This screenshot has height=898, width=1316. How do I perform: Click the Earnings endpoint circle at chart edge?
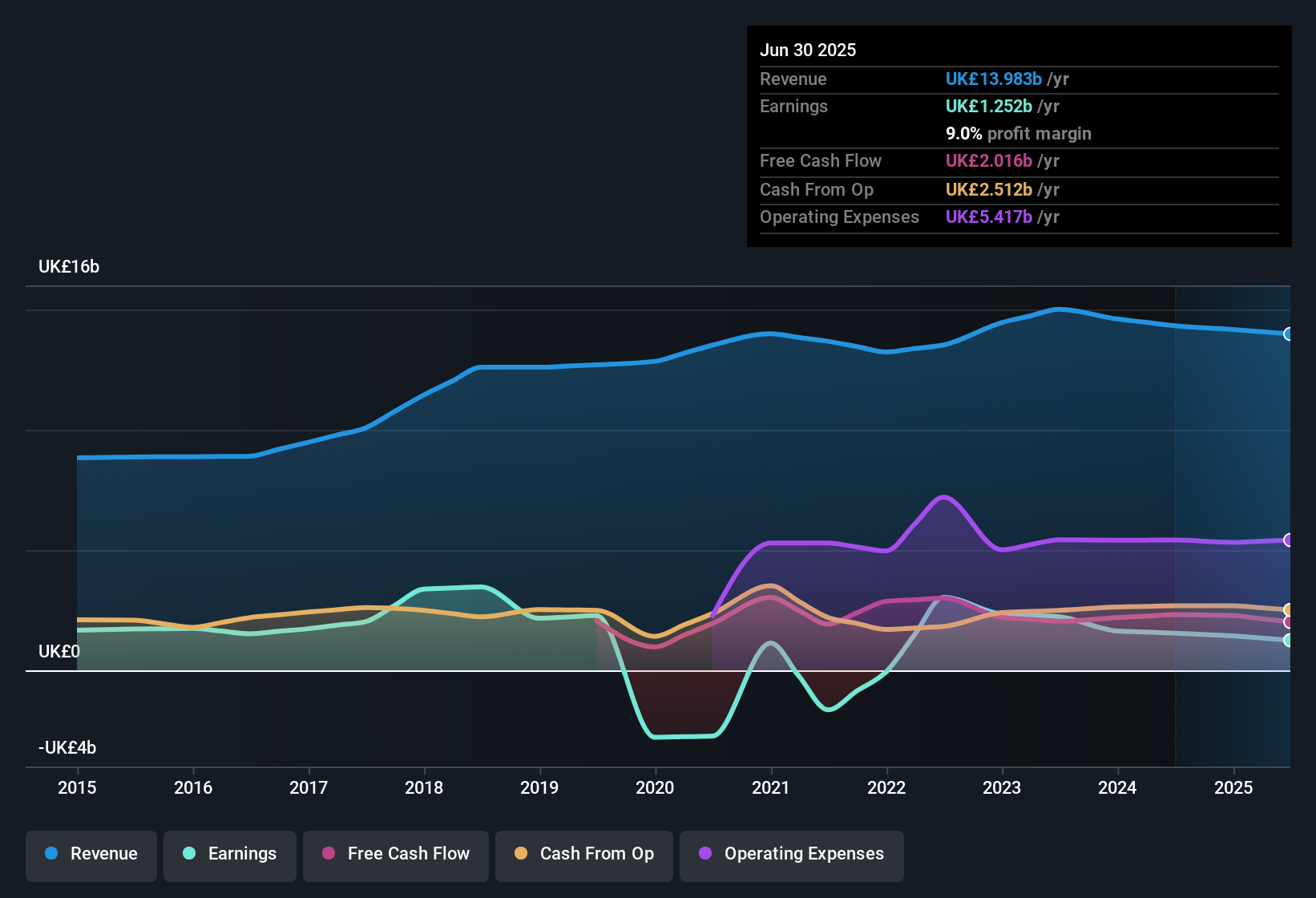coord(1288,640)
